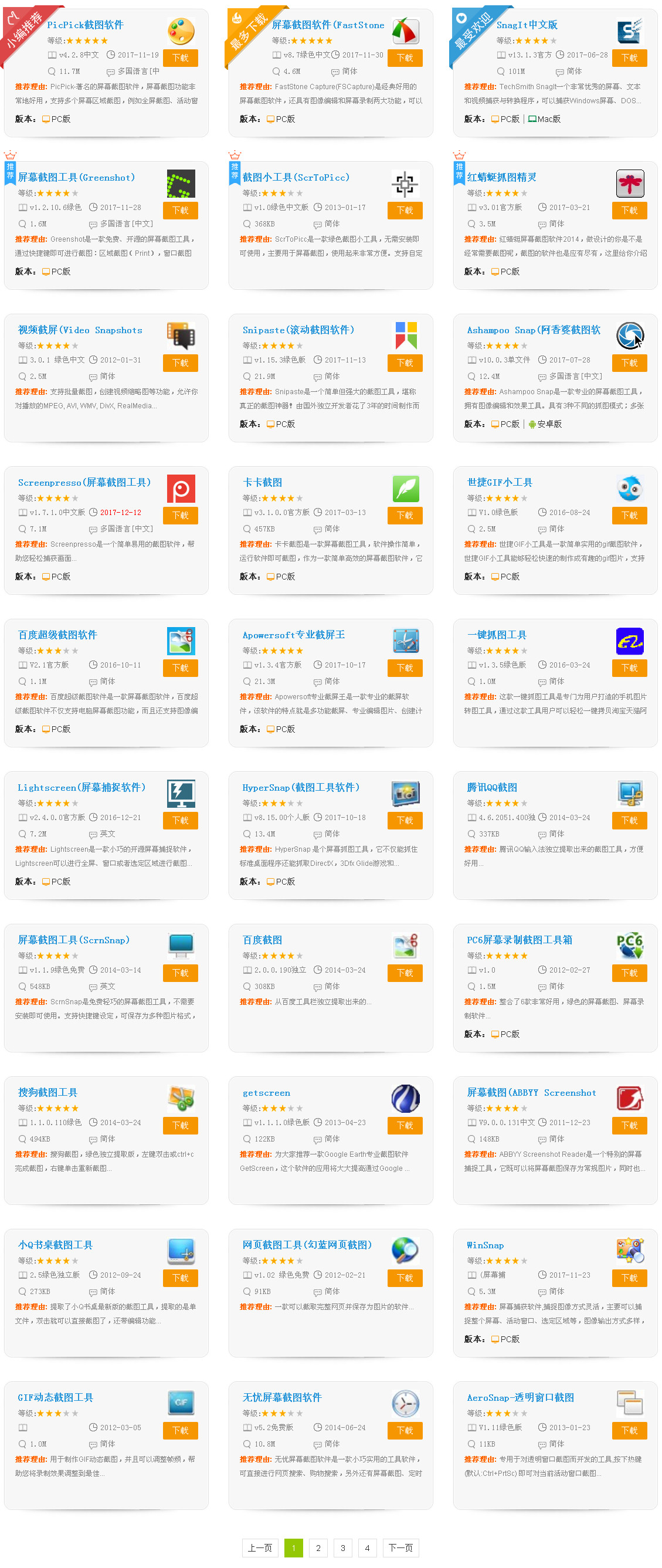Click the WinSnap app icon

coord(630,1251)
